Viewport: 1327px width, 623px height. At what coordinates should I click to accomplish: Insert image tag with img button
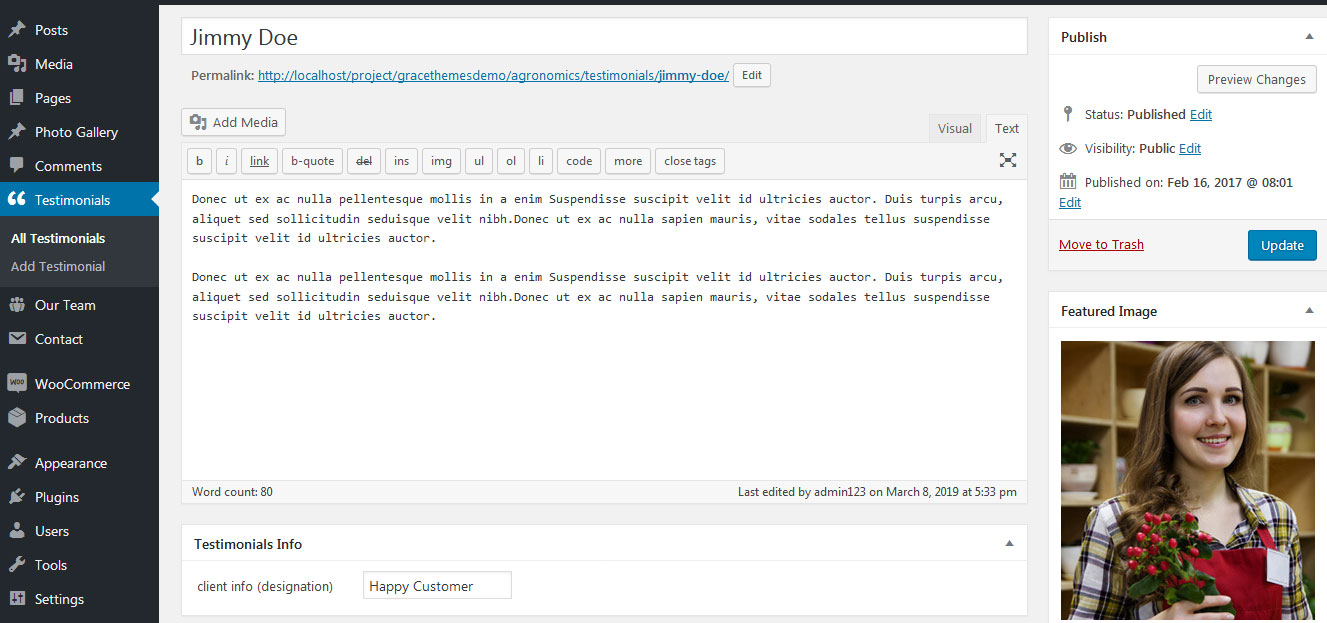(x=441, y=161)
